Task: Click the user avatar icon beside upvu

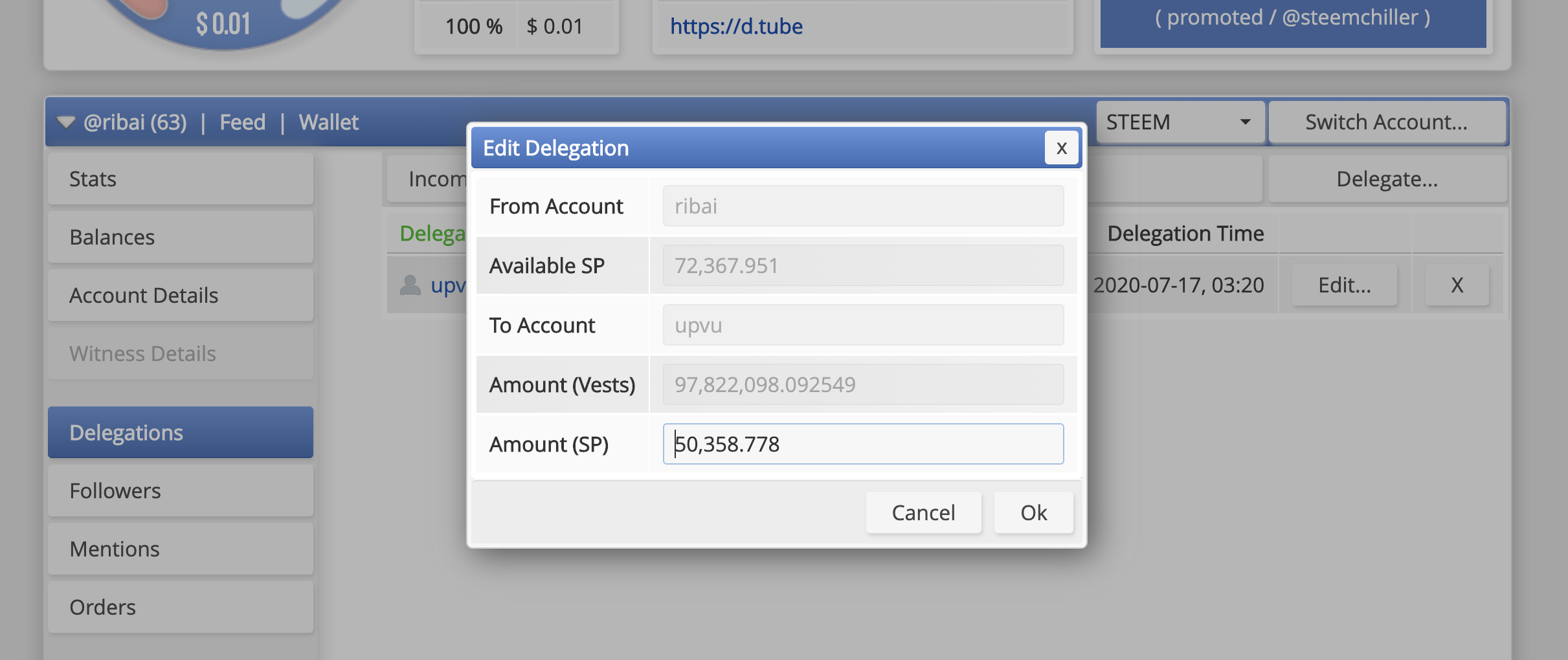Action: pyautogui.click(x=410, y=285)
